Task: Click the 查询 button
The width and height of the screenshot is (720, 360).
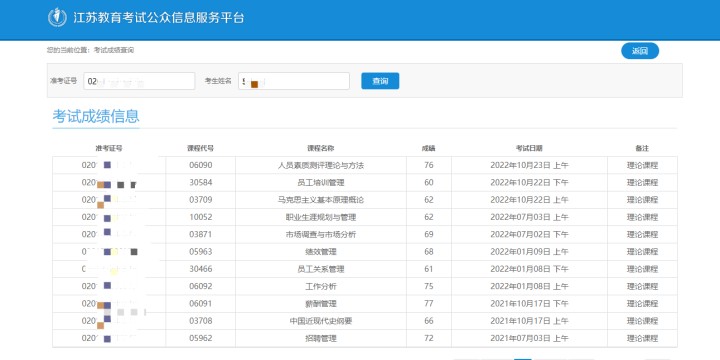Action: pyautogui.click(x=380, y=81)
